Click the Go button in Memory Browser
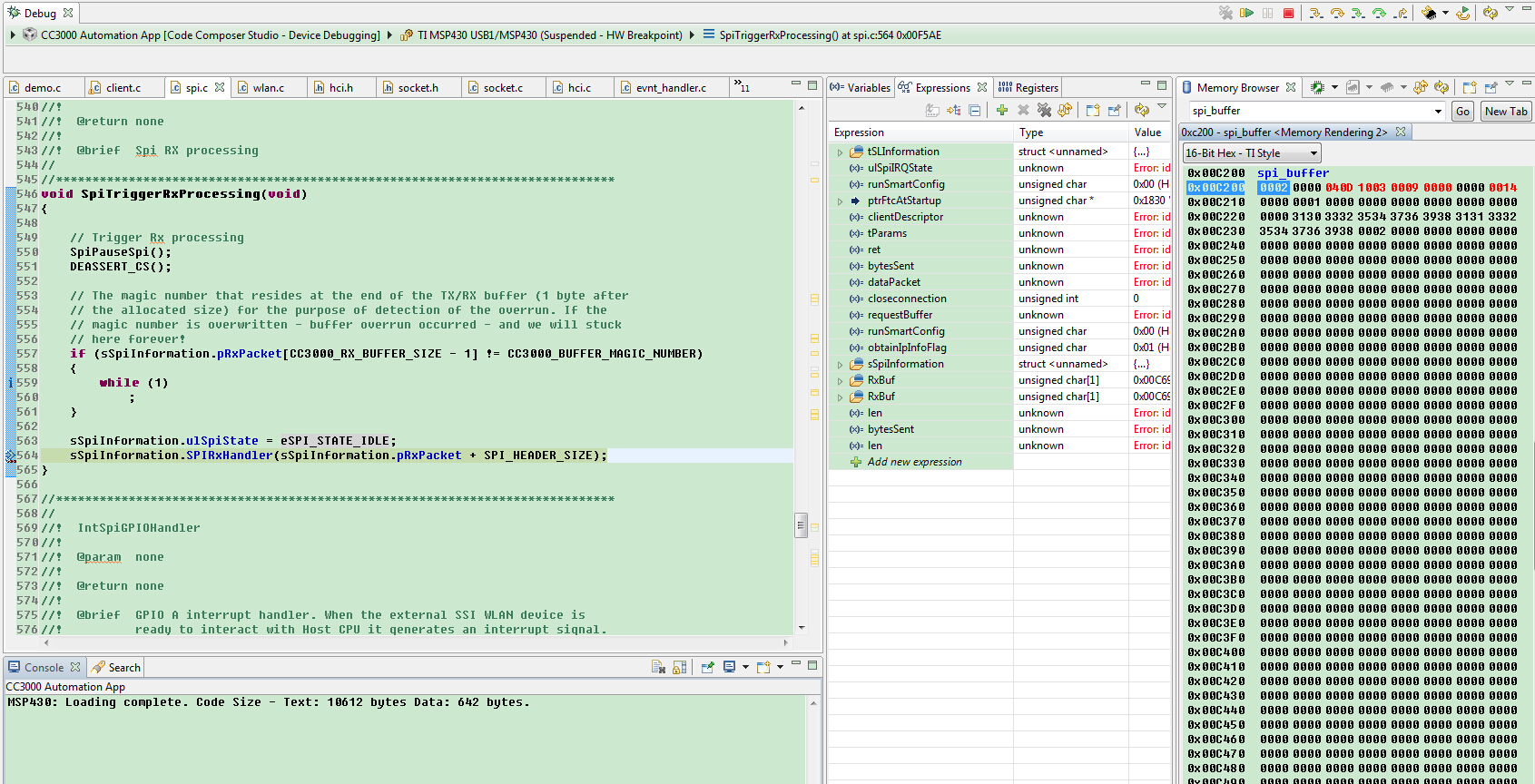The image size is (1535, 784). (x=1462, y=111)
